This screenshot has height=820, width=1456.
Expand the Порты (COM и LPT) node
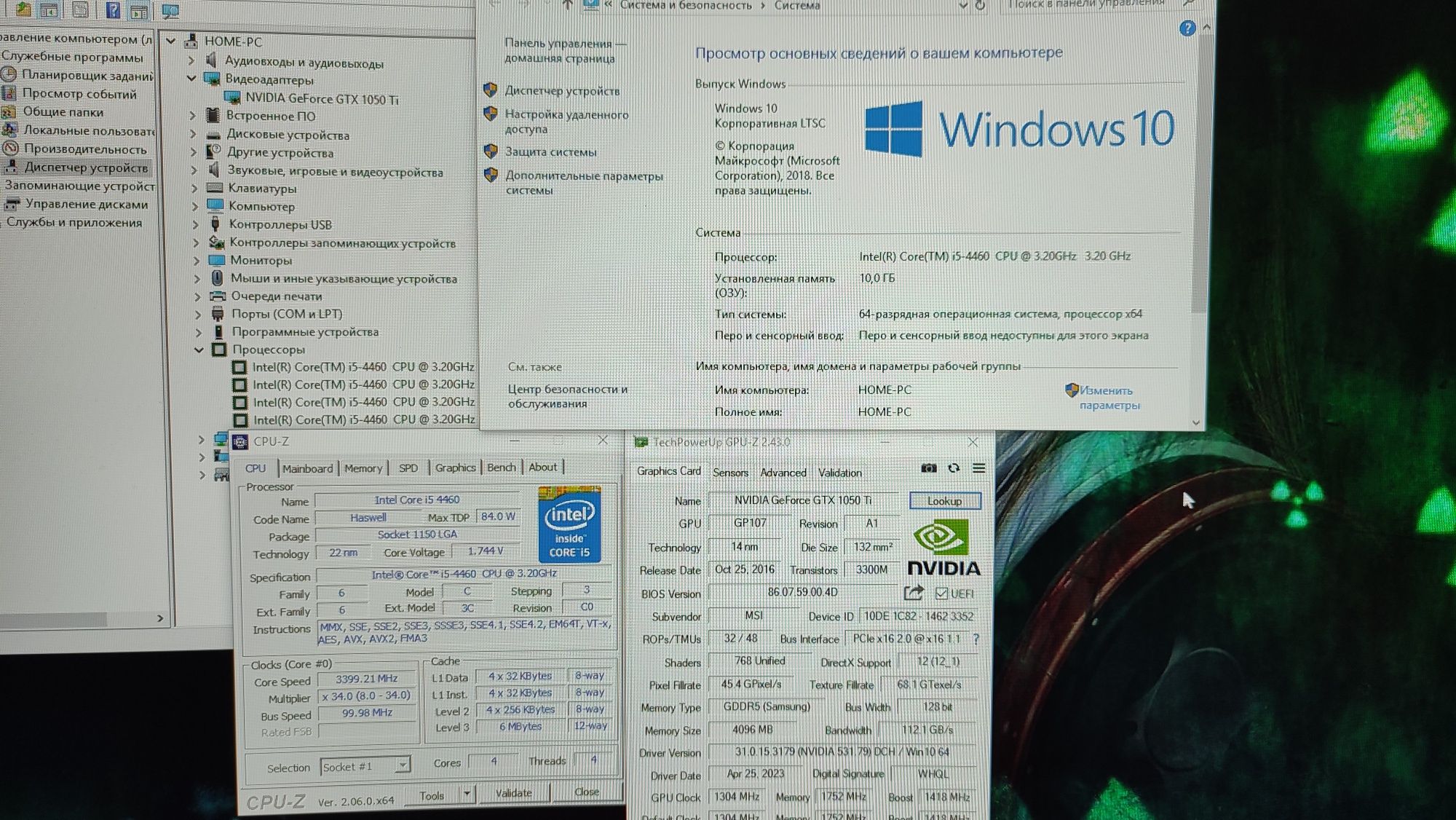(x=198, y=315)
